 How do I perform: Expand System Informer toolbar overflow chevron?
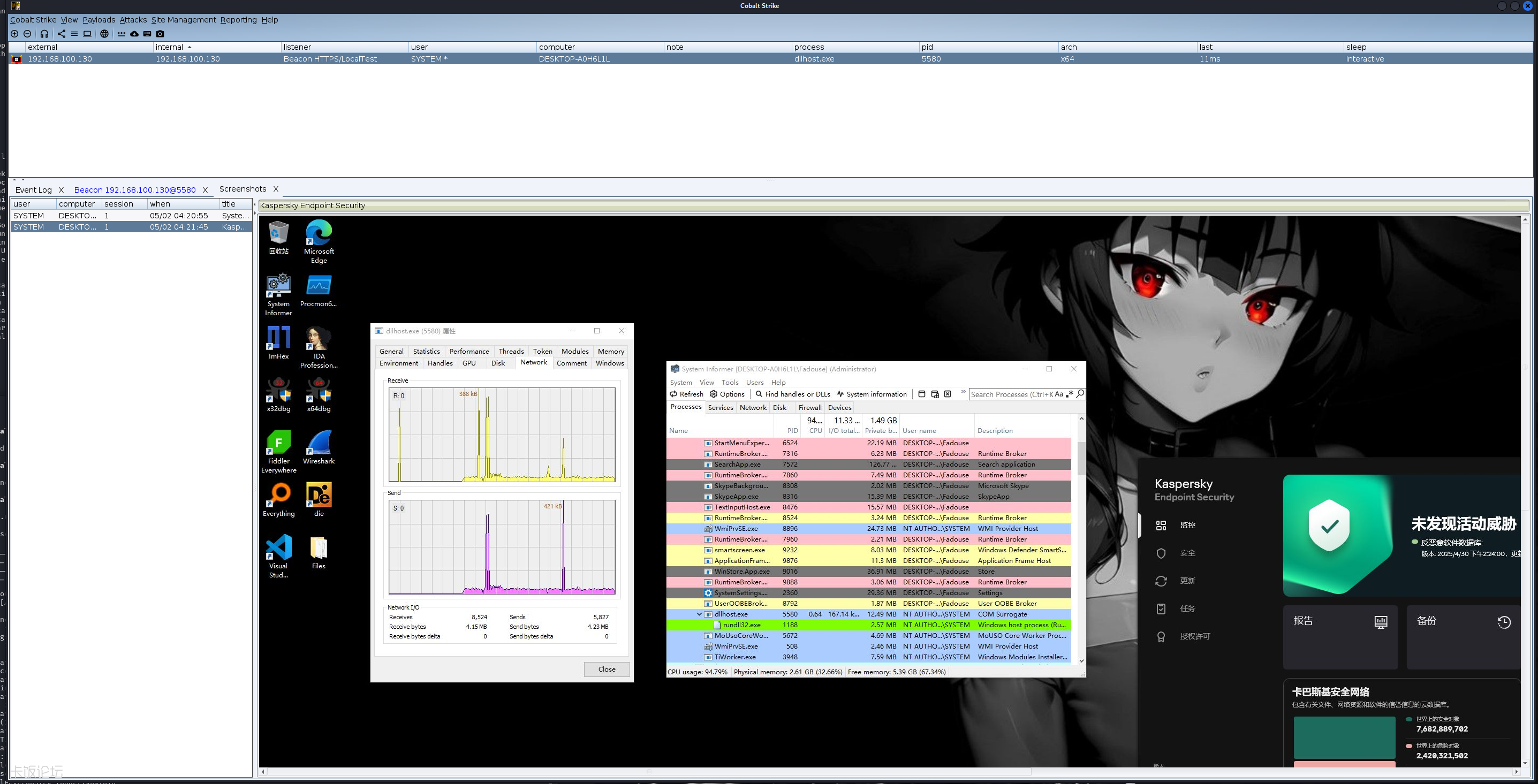(963, 393)
